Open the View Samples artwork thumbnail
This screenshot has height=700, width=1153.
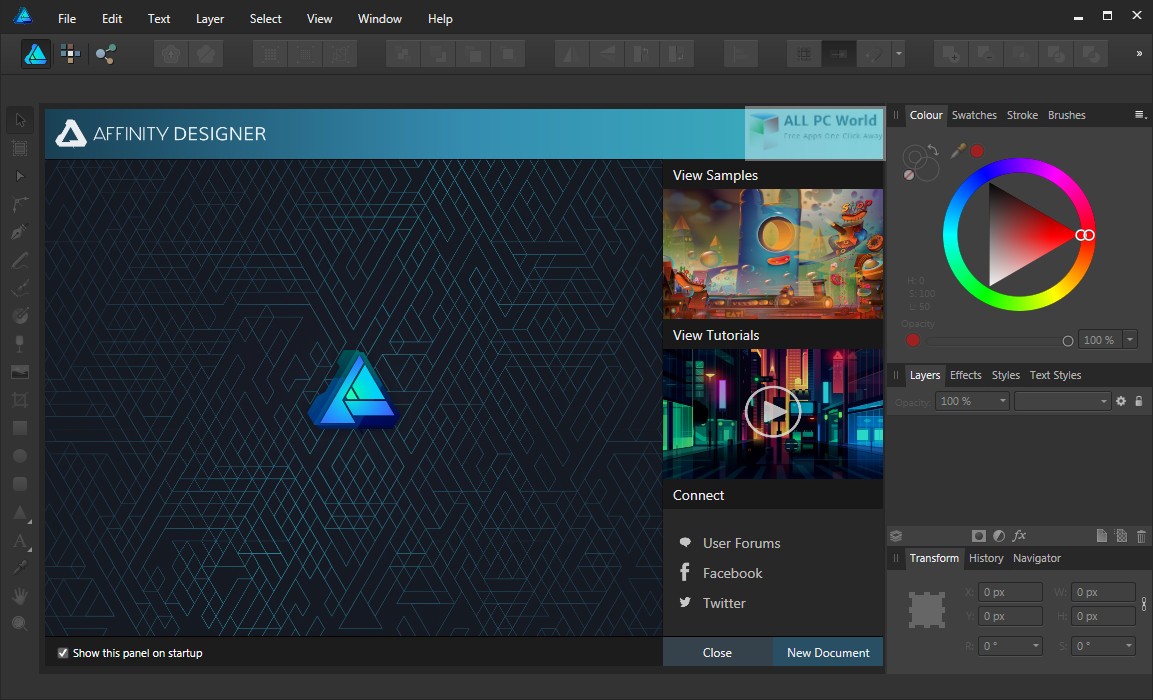click(x=773, y=254)
